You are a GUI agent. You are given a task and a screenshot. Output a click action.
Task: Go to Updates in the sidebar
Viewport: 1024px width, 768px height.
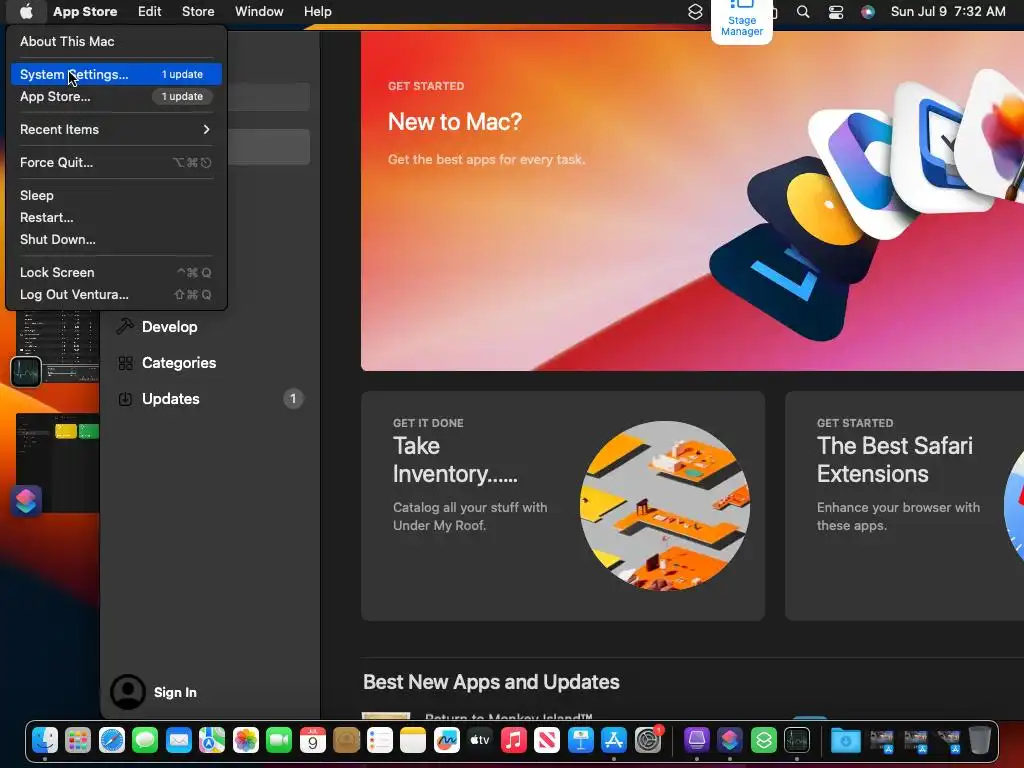click(x=209, y=398)
